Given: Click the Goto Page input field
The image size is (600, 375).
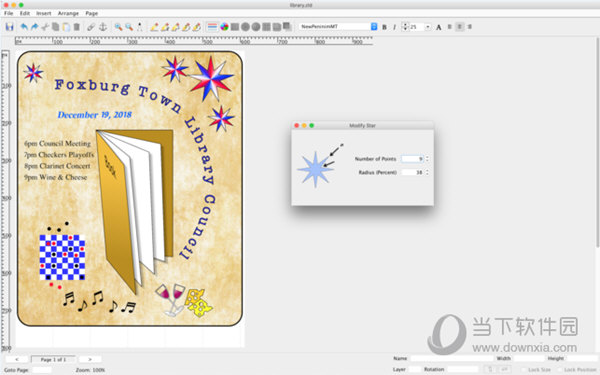Looking at the screenshot, I should pyautogui.click(x=42, y=370).
